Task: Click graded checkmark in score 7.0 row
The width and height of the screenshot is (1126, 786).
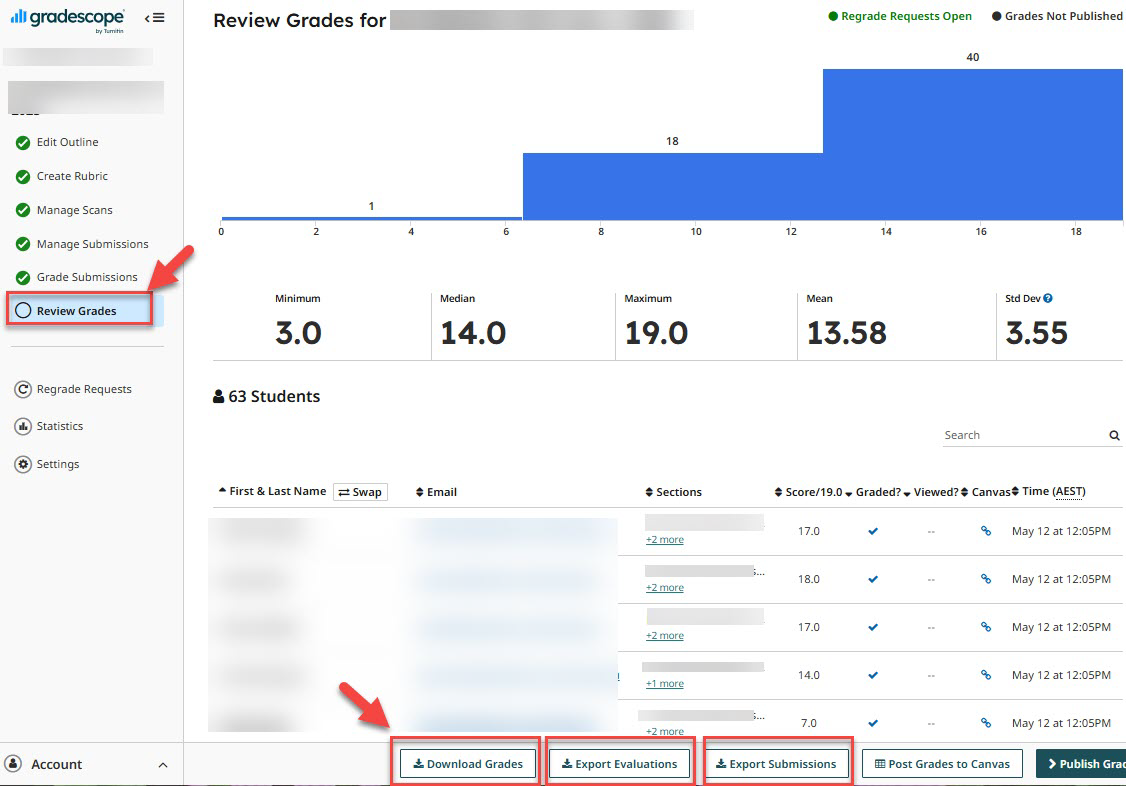Action: [x=873, y=724]
